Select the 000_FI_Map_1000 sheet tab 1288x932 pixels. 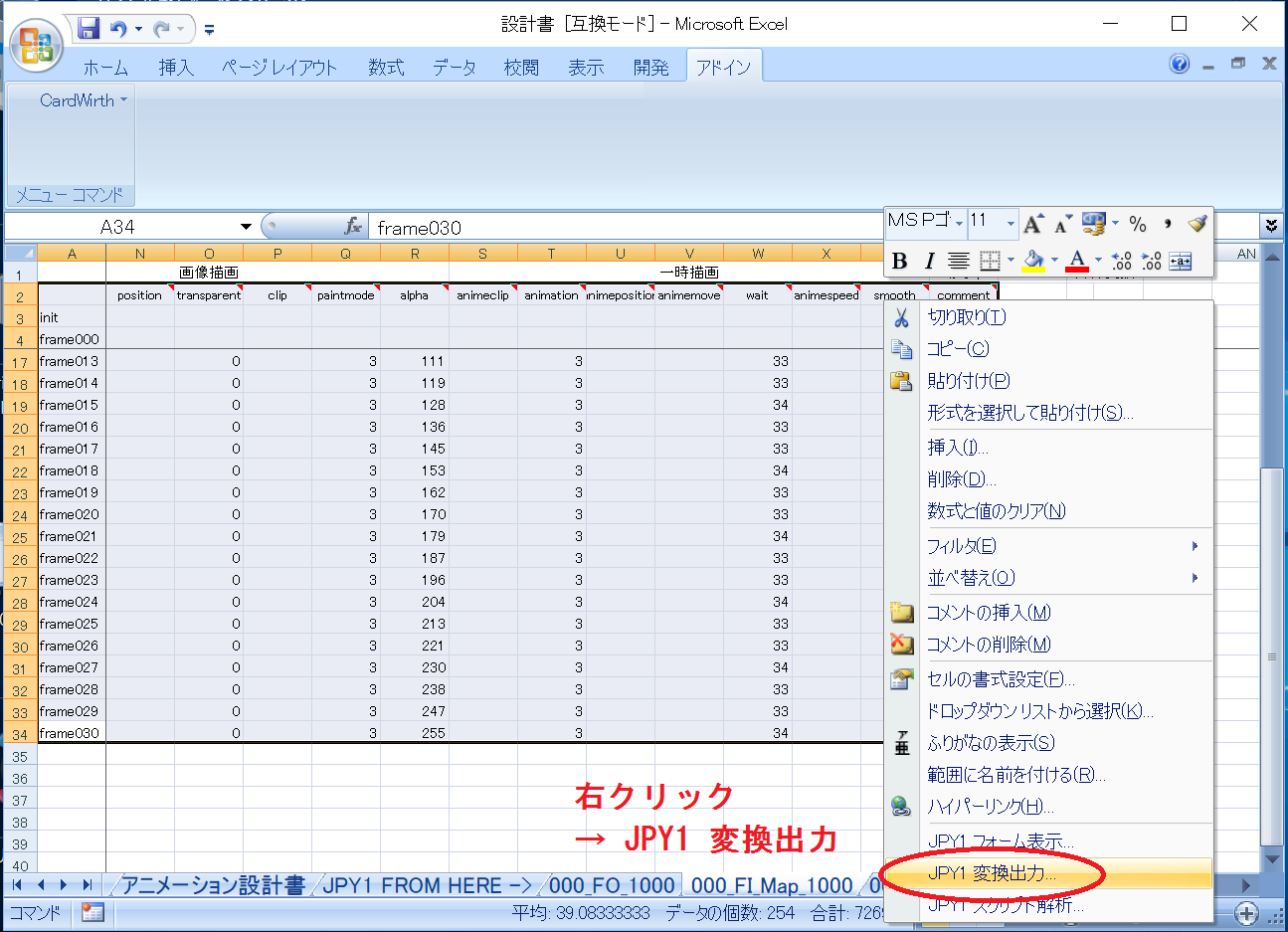(772, 885)
